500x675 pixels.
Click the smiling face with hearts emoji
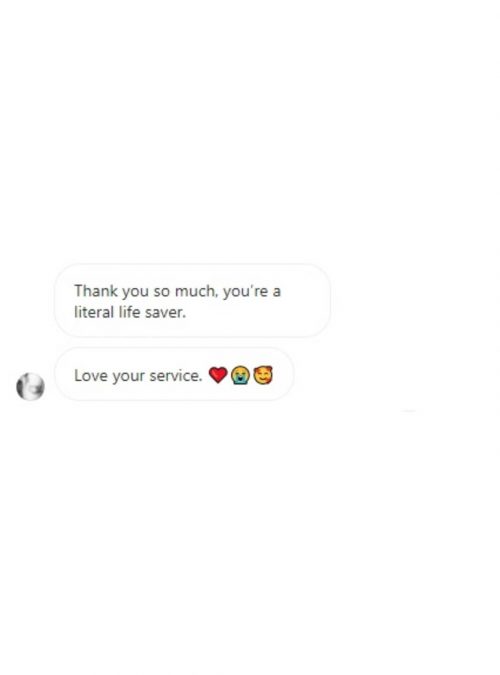pos(263,375)
